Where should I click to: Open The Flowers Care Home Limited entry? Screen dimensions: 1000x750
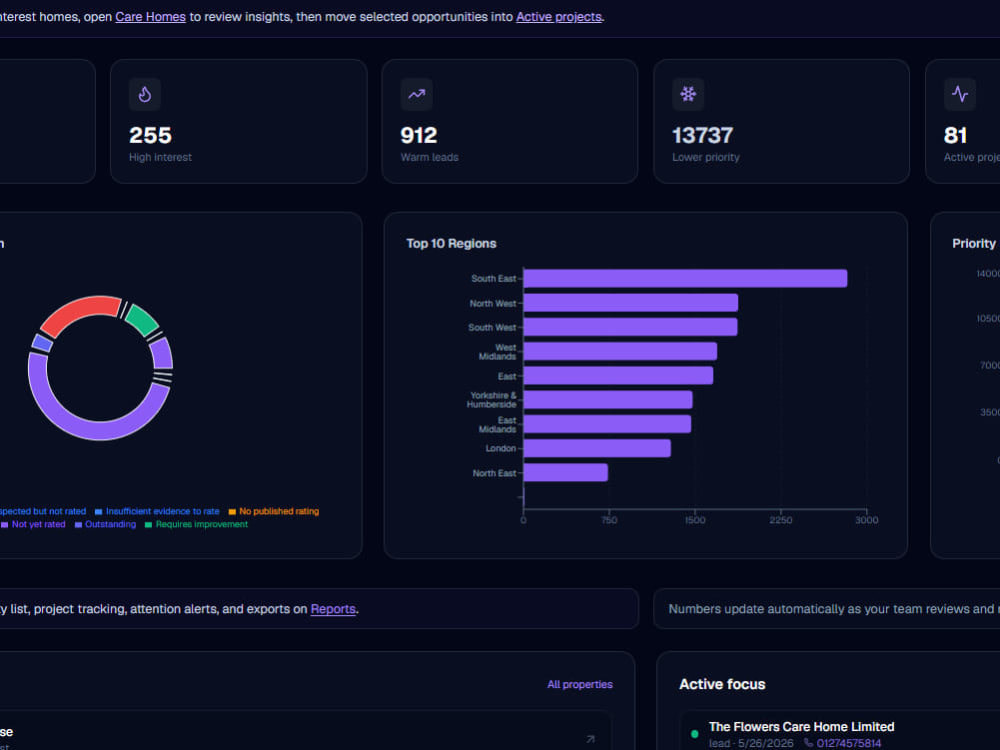[x=802, y=727]
